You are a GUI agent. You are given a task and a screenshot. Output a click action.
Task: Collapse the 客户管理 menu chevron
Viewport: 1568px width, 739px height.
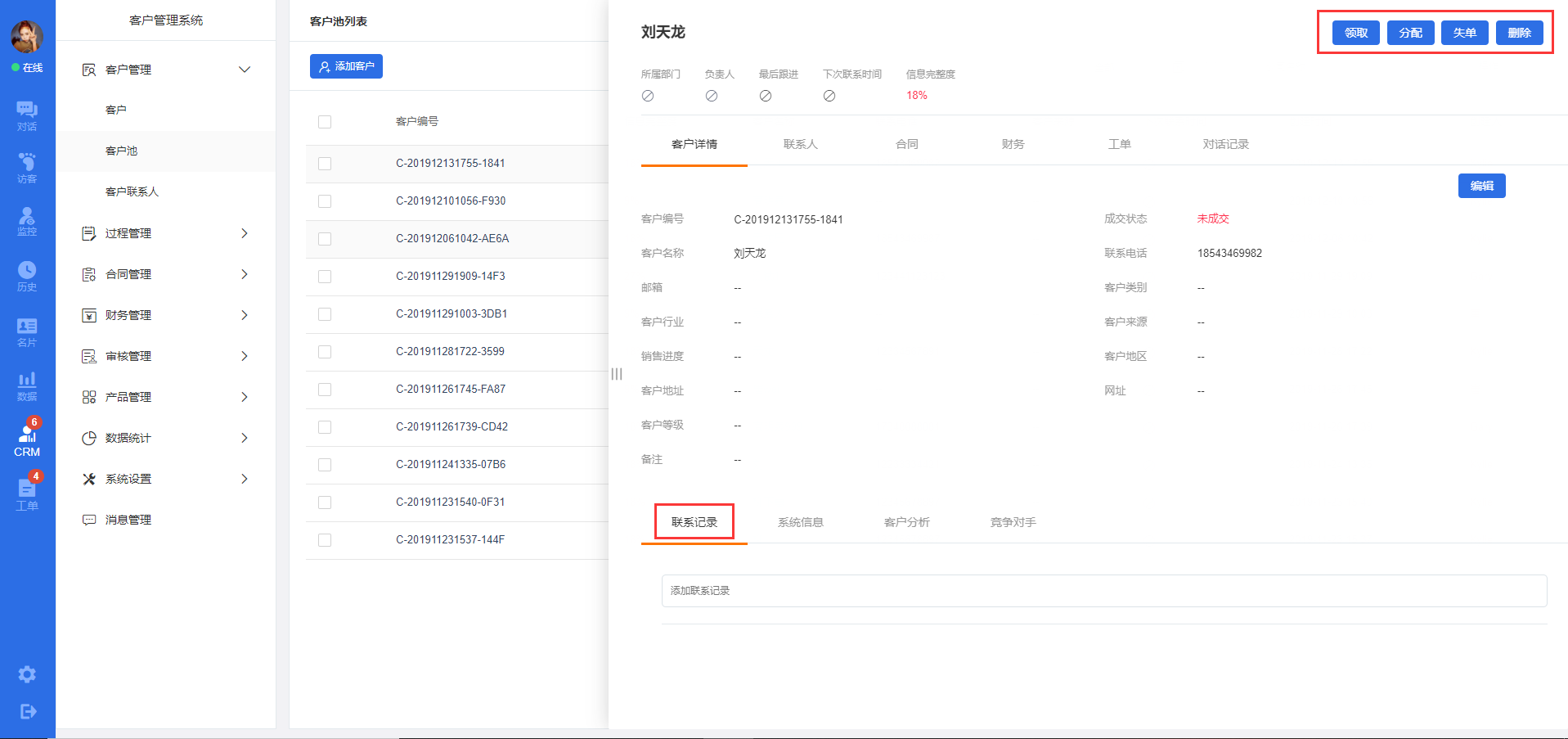(244, 70)
